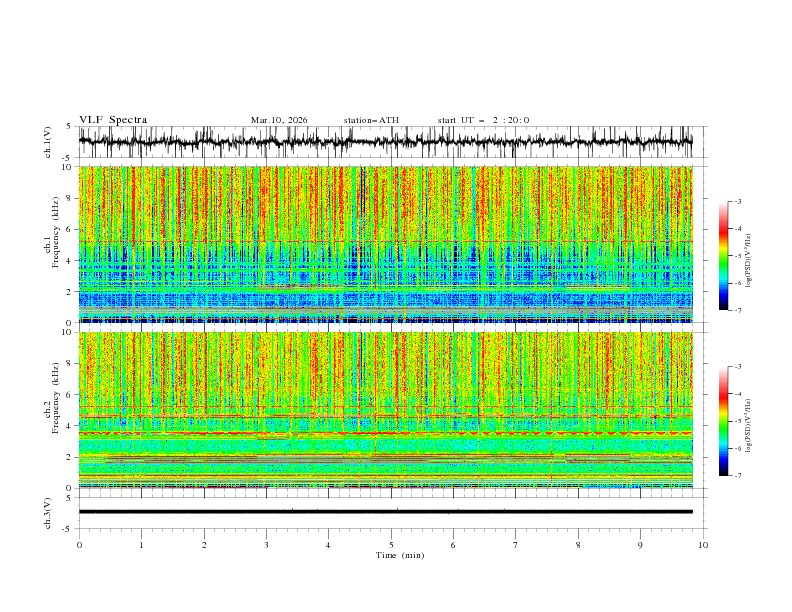Click the time axis tick label "3"
Screen dimensions: 792x612
[266, 545]
